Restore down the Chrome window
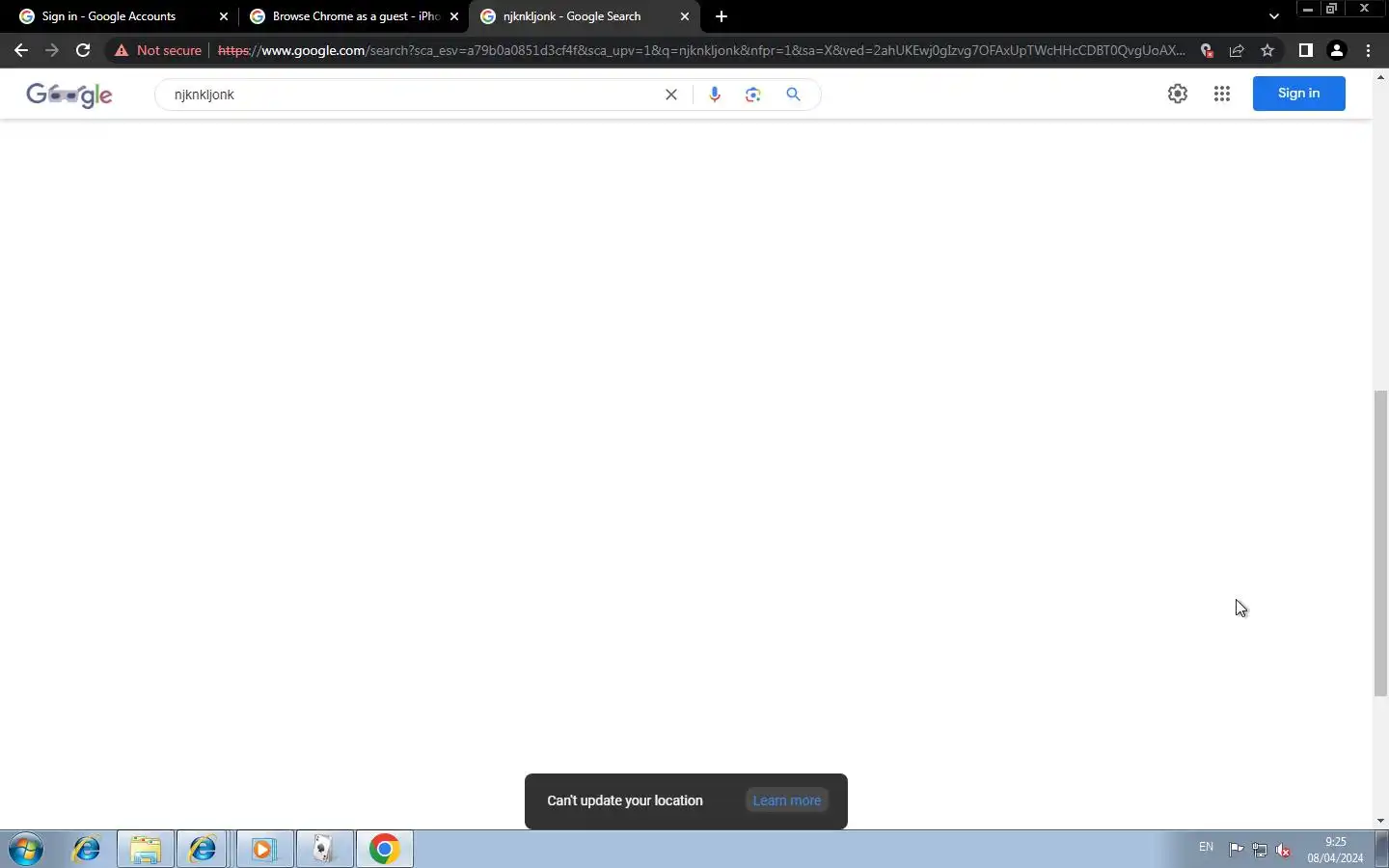 1332,9
